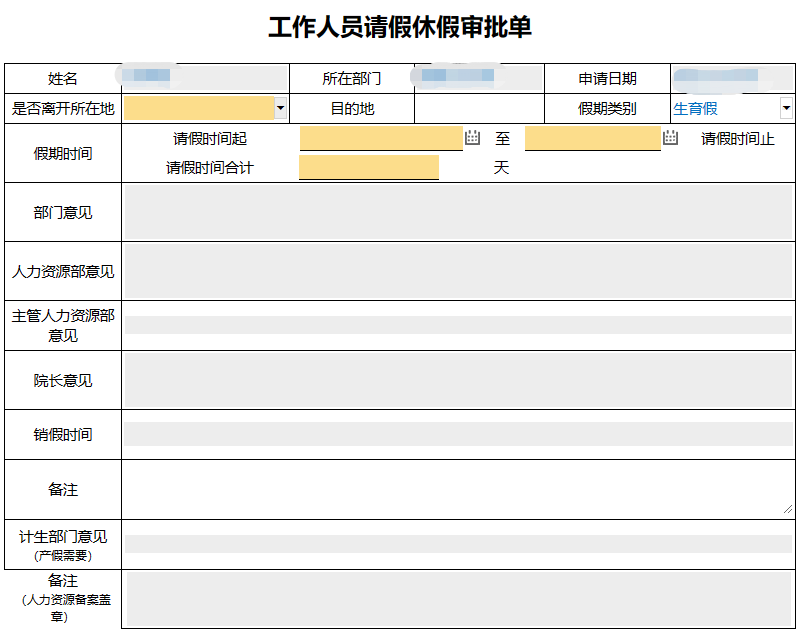Click the 申请日期 field
Screen dimensions: 807x634
(x=733, y=78)
